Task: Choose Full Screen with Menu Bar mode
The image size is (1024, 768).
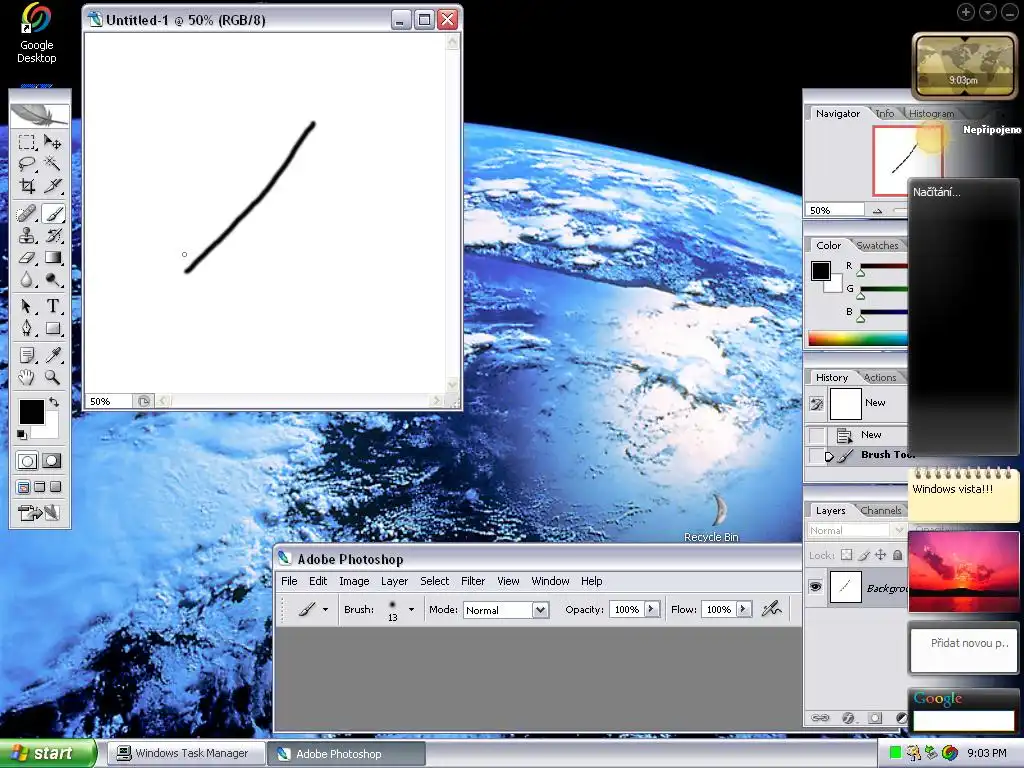Action: coord(39,487)
